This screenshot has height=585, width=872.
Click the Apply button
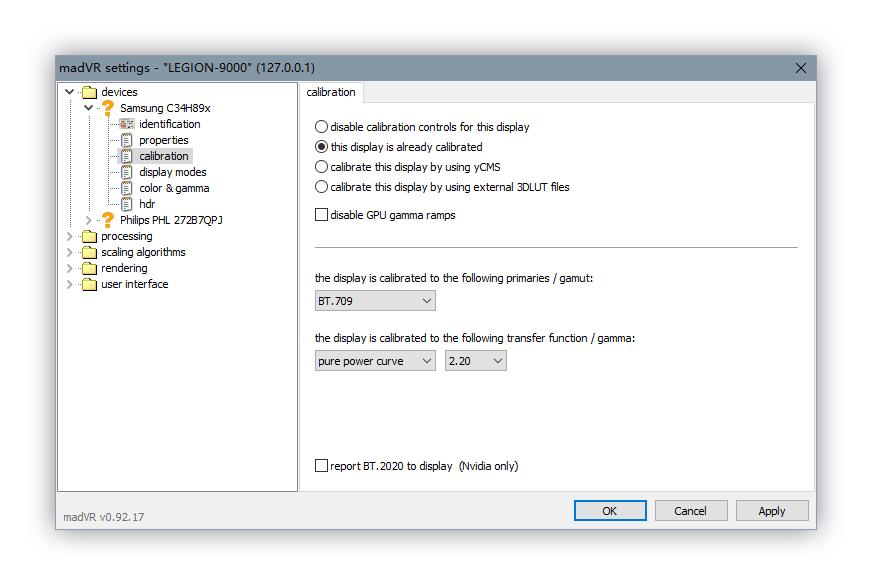tap(772, 511)
